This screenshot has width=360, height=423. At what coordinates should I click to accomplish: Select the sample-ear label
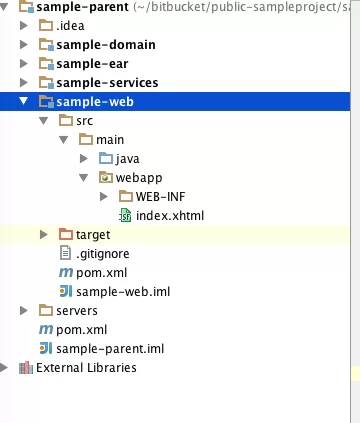(x=92, y=64)
